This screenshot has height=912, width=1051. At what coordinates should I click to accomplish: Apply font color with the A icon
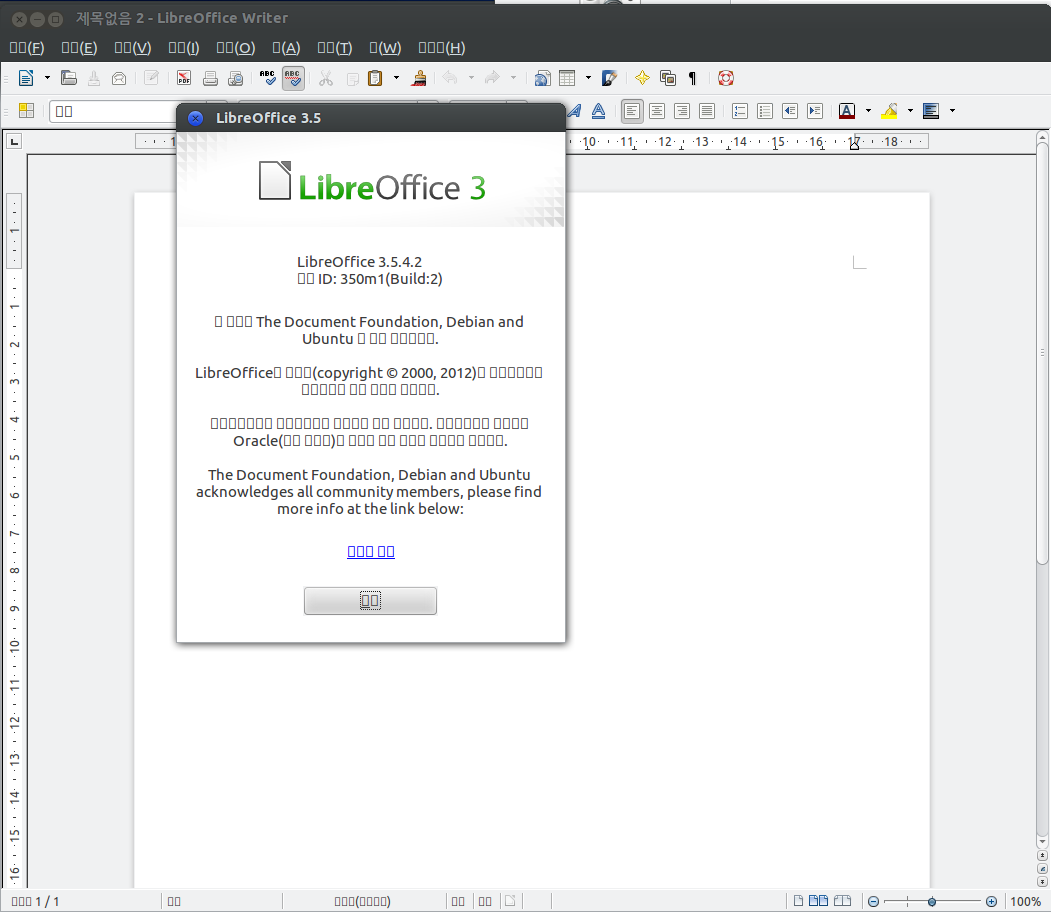(x=847, y=111)
